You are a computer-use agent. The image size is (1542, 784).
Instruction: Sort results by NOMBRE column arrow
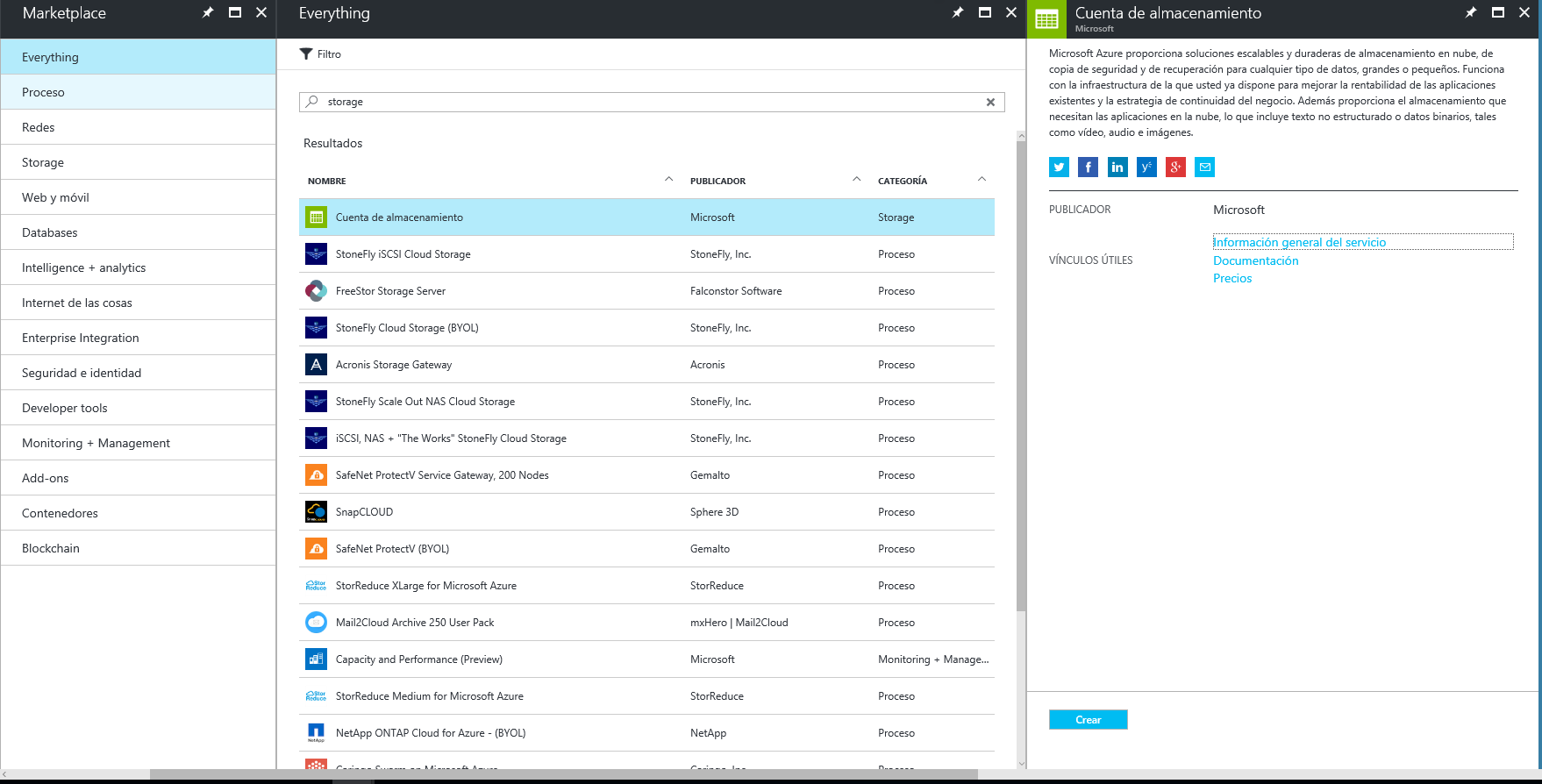click(669, 180)
